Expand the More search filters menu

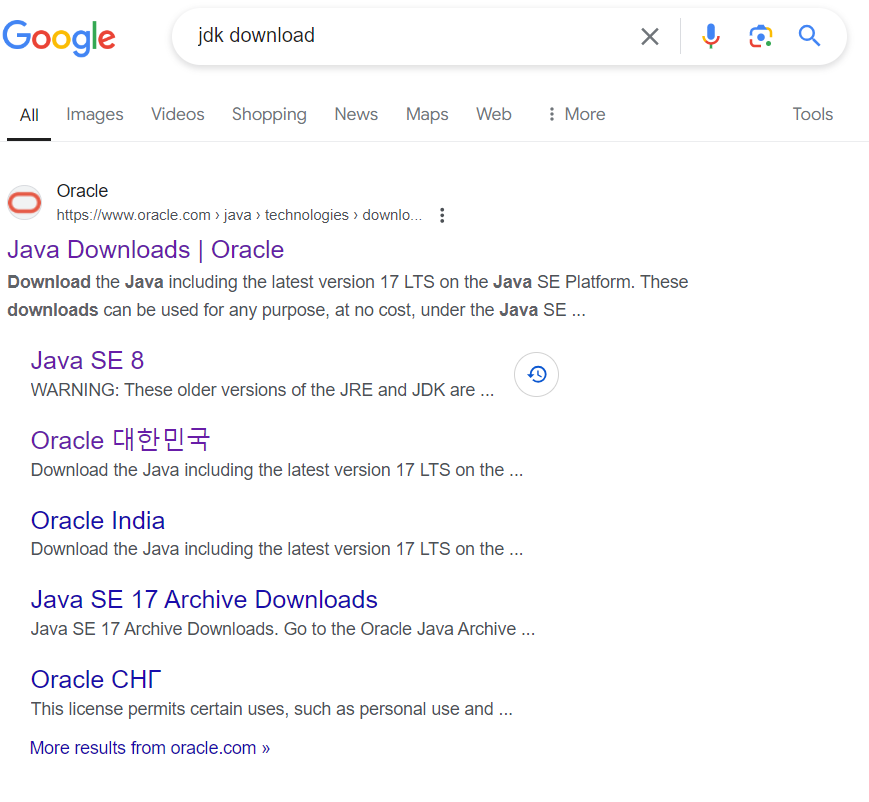tap(576, 114)
